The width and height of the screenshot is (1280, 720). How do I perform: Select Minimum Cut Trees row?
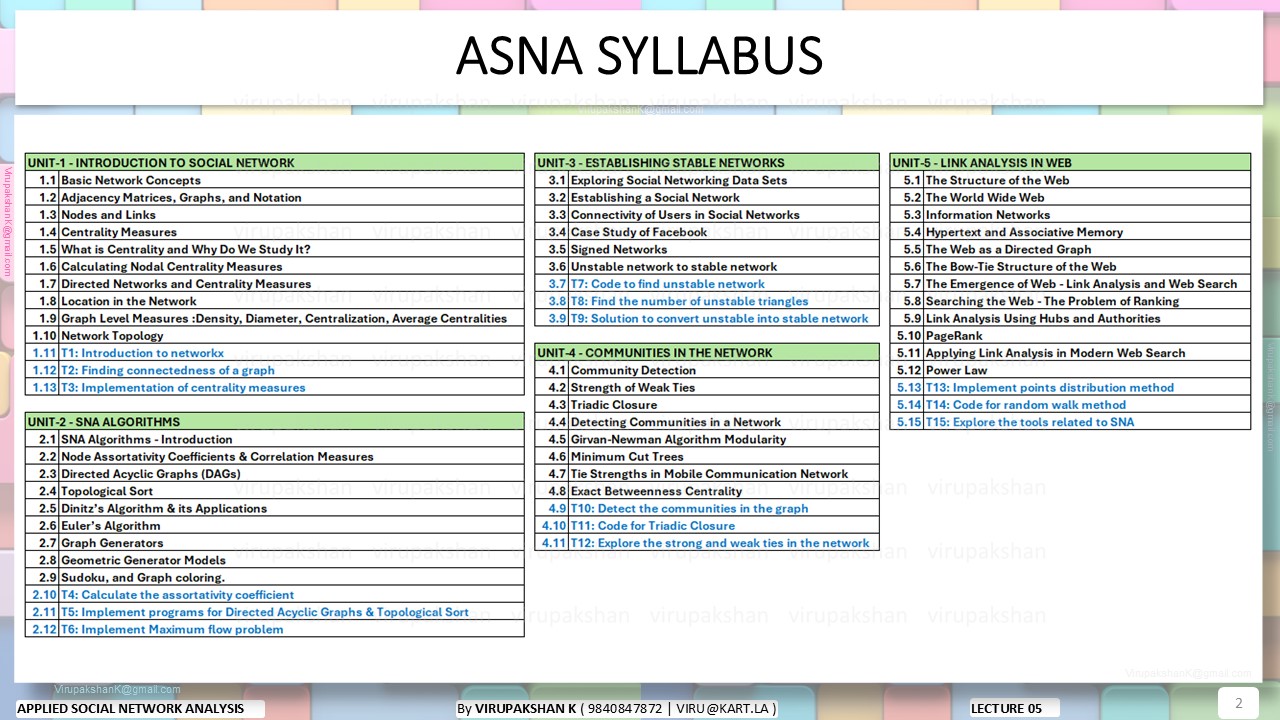pos(707,456)
